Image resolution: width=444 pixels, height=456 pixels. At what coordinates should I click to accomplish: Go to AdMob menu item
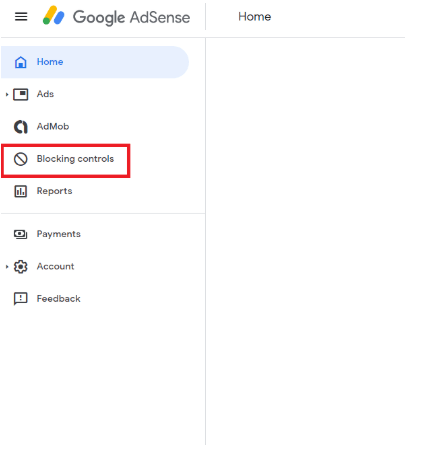[53, 126]
